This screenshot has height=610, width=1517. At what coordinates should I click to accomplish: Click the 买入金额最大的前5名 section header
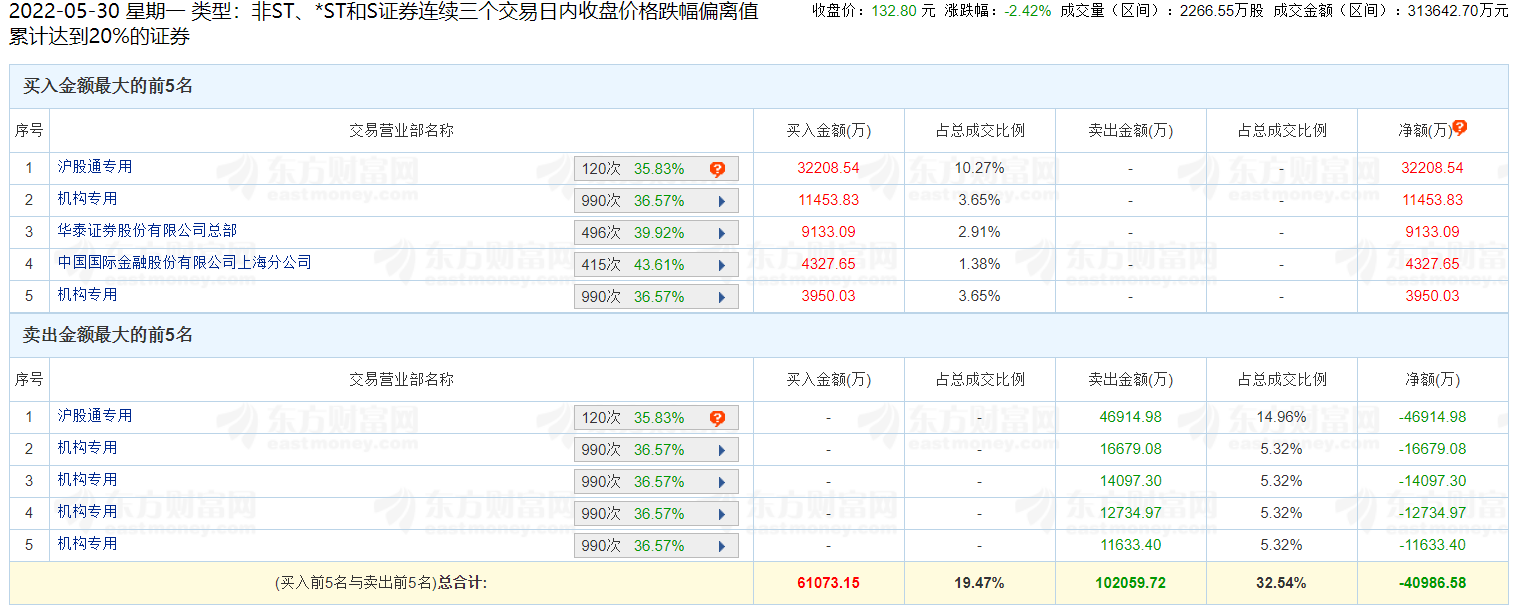(x=108, y=87)
